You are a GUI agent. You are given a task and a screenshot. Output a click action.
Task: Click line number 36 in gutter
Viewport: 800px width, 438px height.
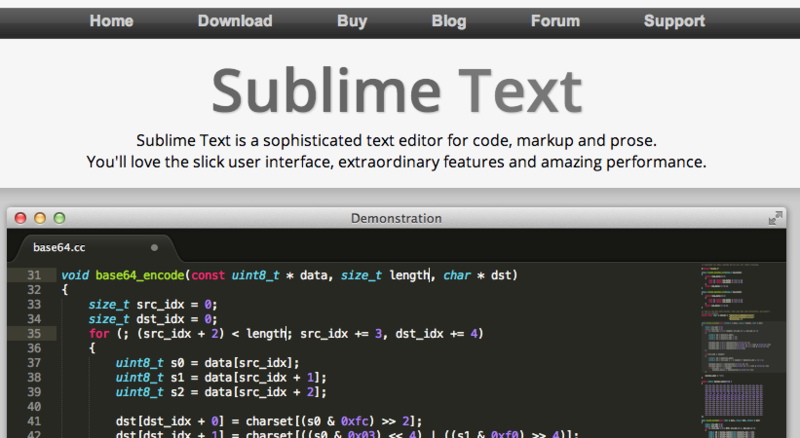34,348
